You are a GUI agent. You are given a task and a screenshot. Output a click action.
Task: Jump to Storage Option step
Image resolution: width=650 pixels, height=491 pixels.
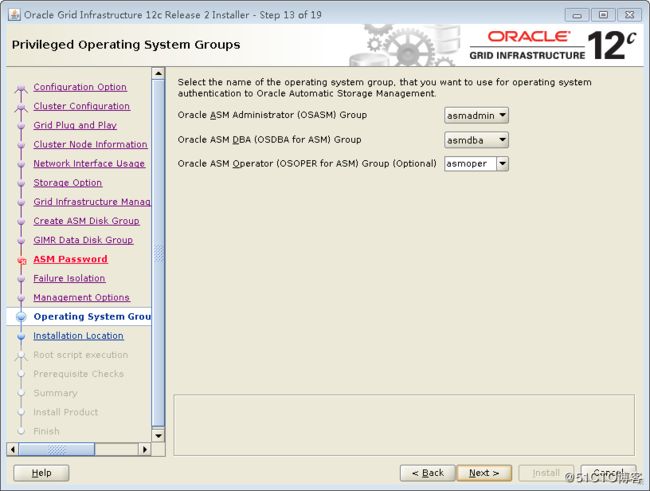[x=68, y=182]
